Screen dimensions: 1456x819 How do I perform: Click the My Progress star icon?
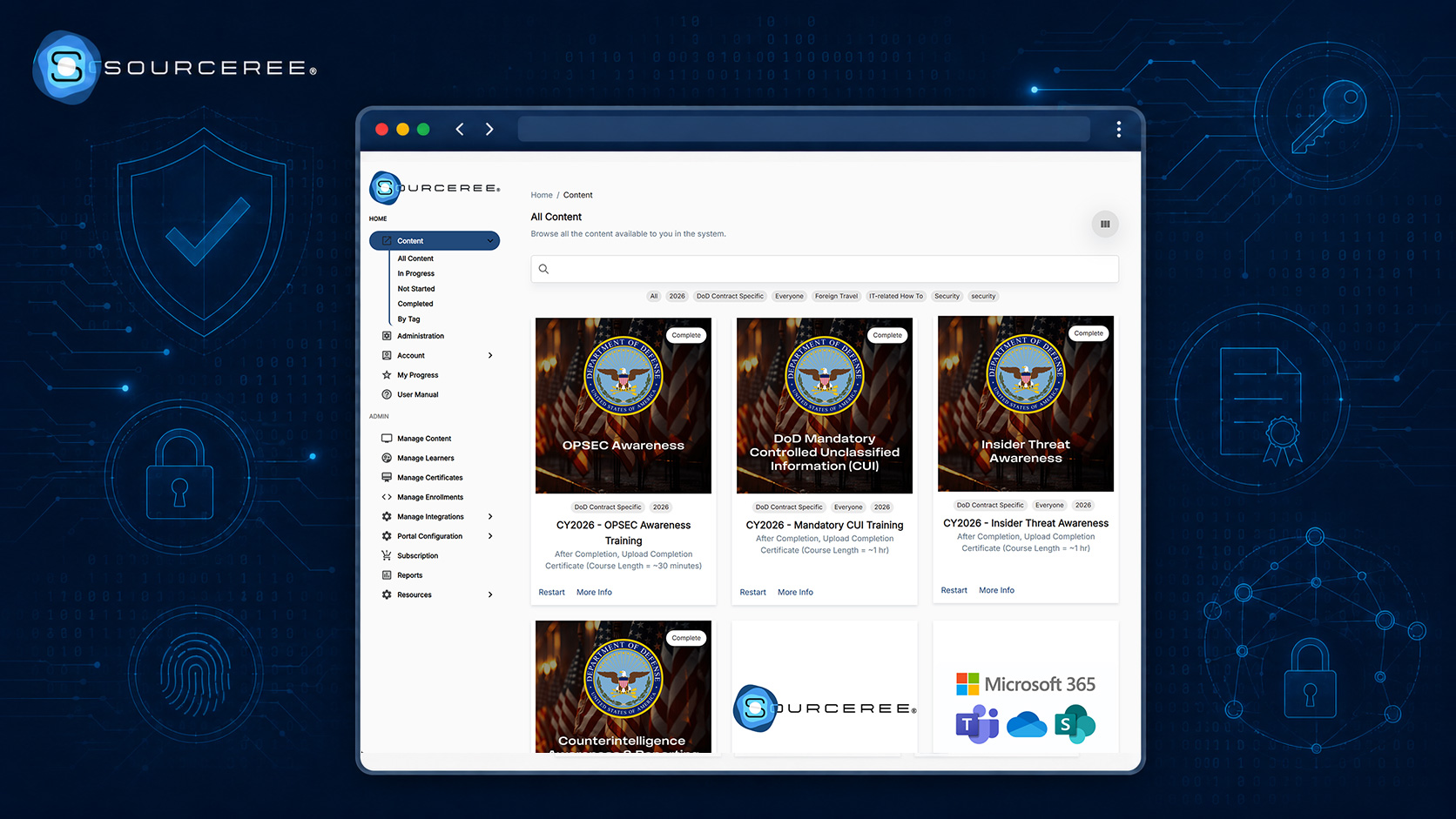(x=387, y=375)
